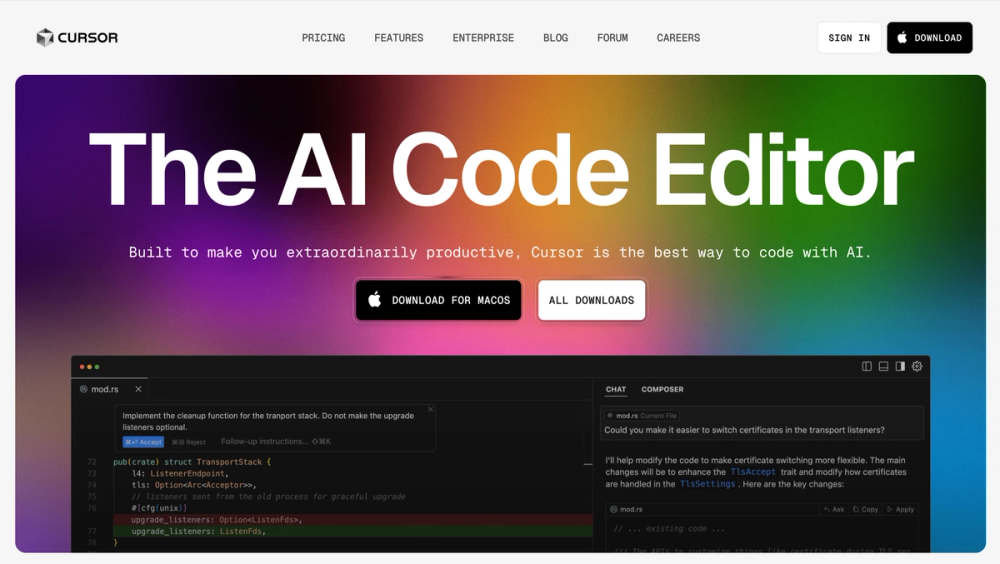Open the editor settings gear icon
Viewport: 1000px width, 564px height.
pos(917,366)
